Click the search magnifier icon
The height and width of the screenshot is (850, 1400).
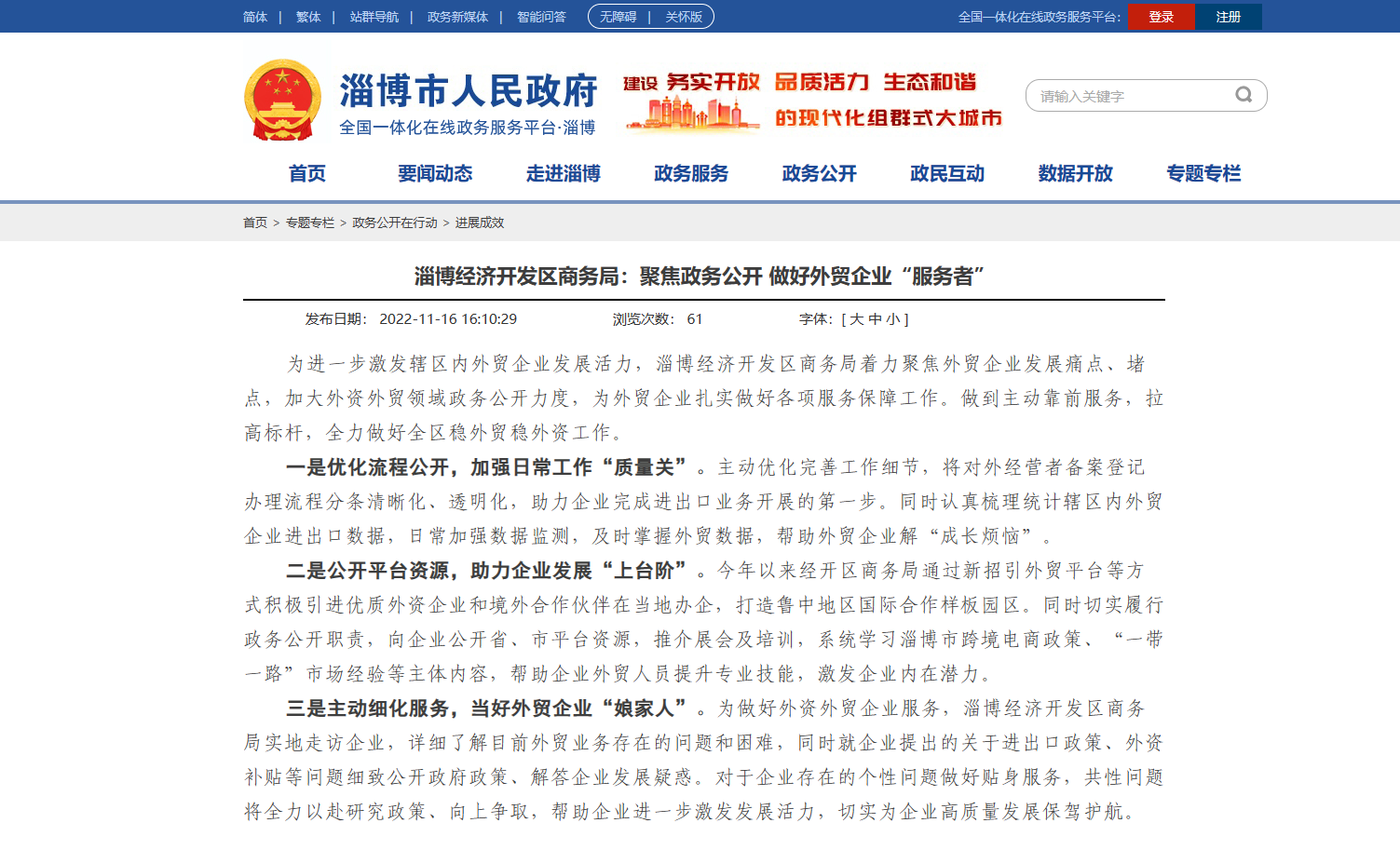tap(1243, 95)
